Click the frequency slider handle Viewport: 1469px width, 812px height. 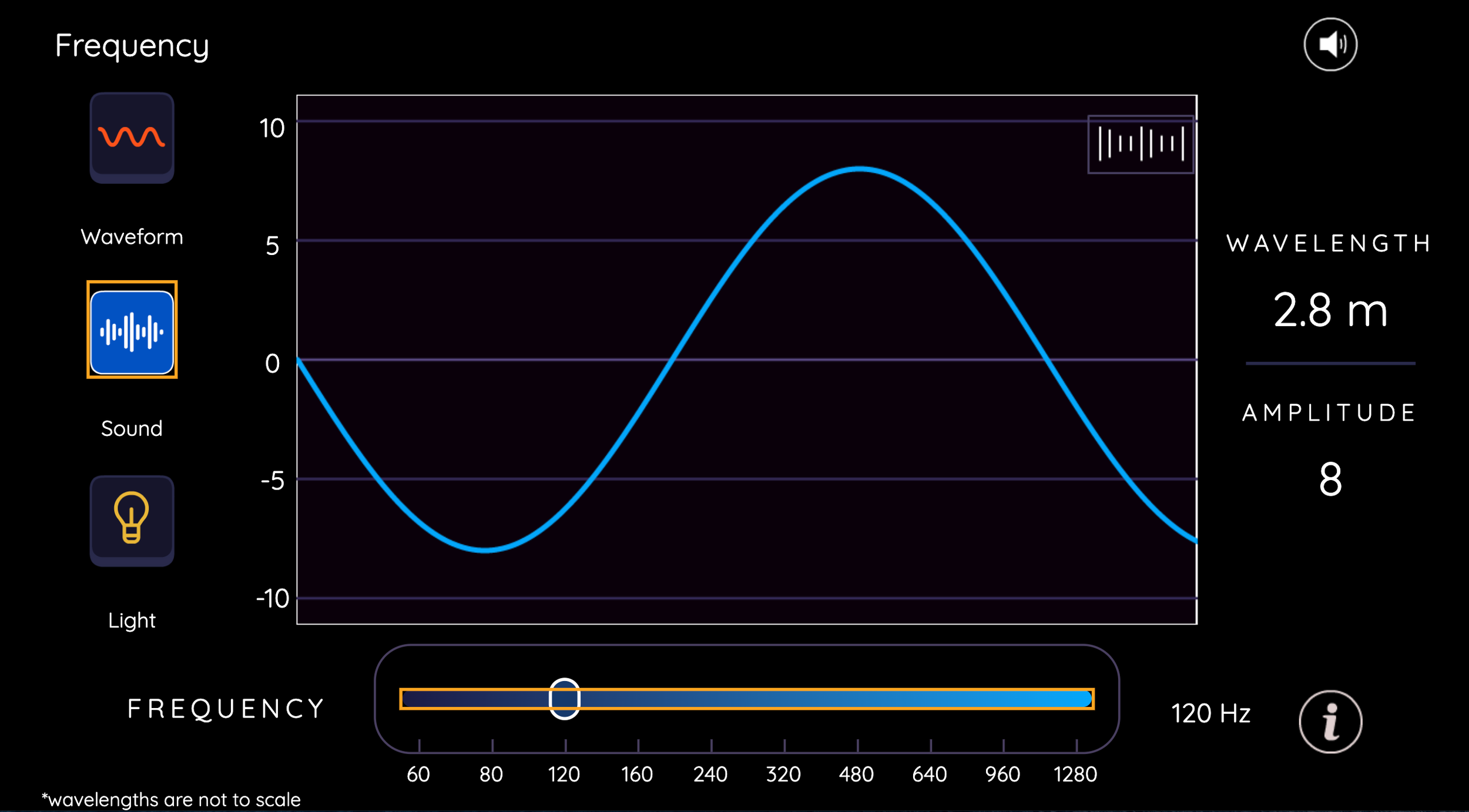tap(565, 699)
